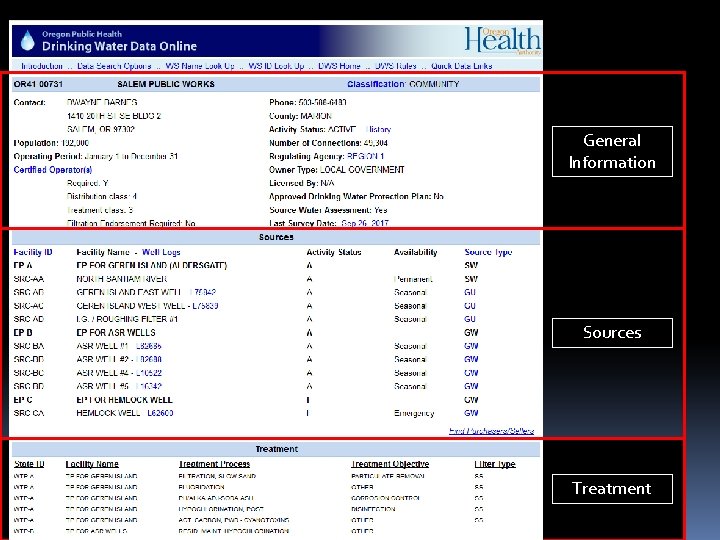
Task: Open well log link for ASR Well #1
Action: (x=148, y=346)
